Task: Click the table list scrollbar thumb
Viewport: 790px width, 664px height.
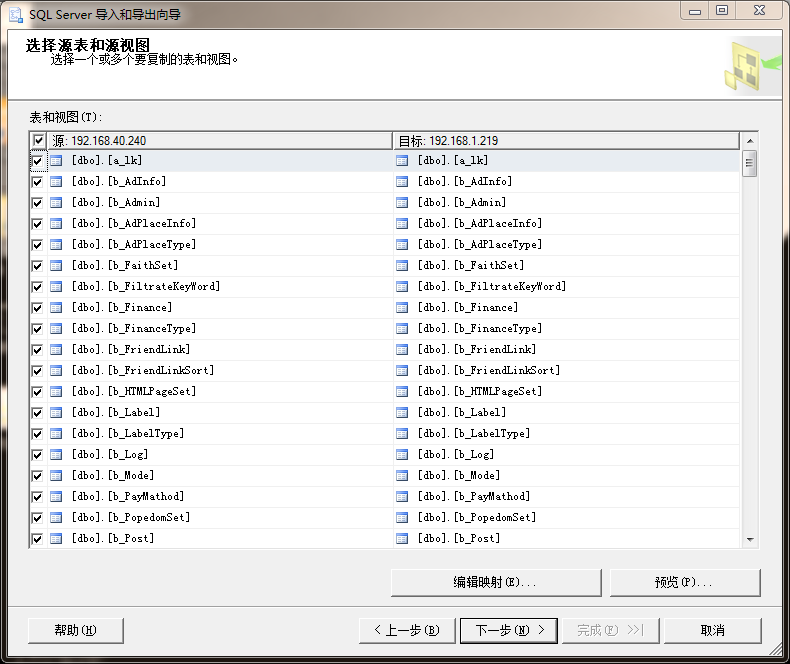Action: pos(750,163)
